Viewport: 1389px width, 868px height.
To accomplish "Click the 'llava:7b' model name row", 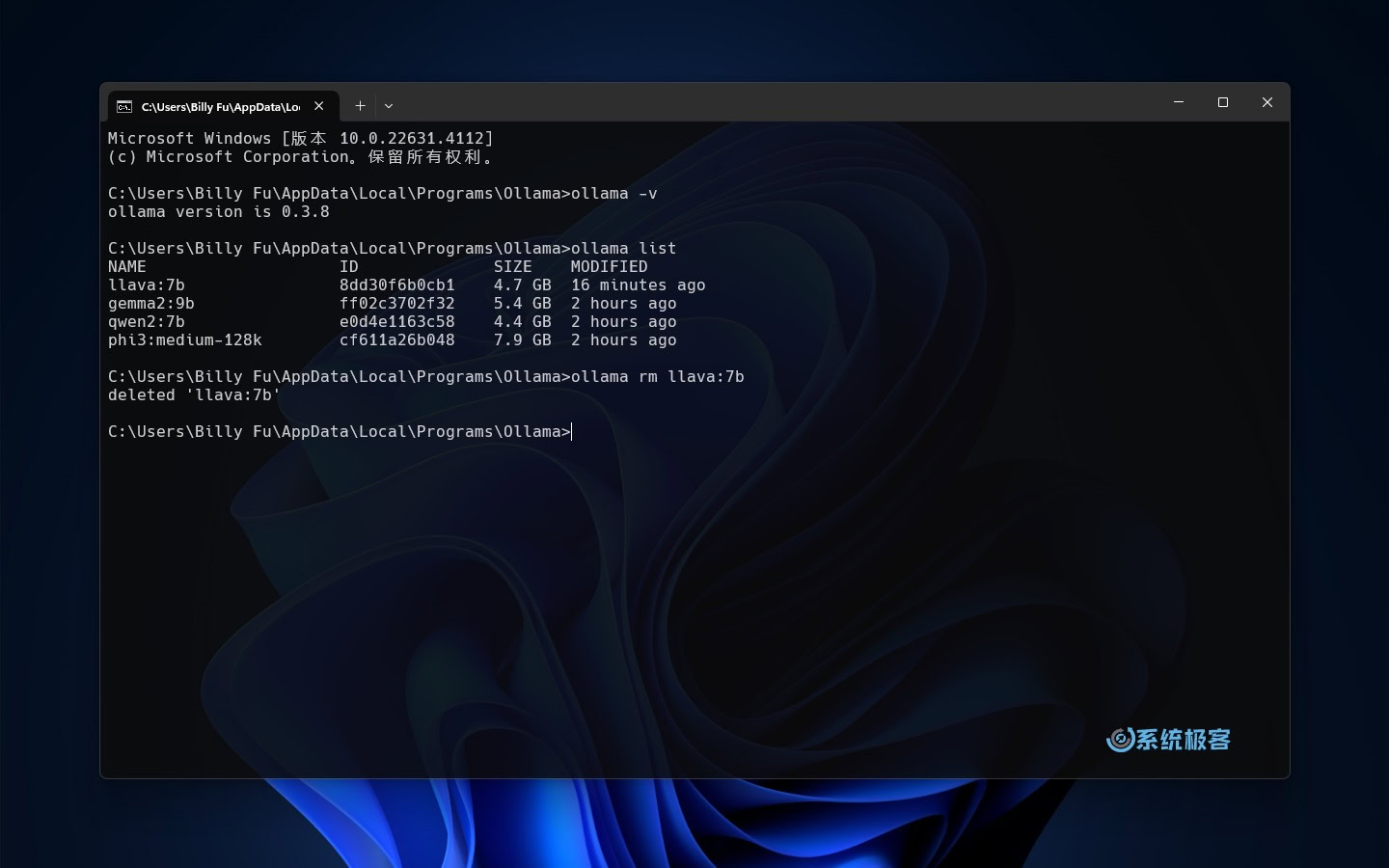I will (x=147, y=285).
